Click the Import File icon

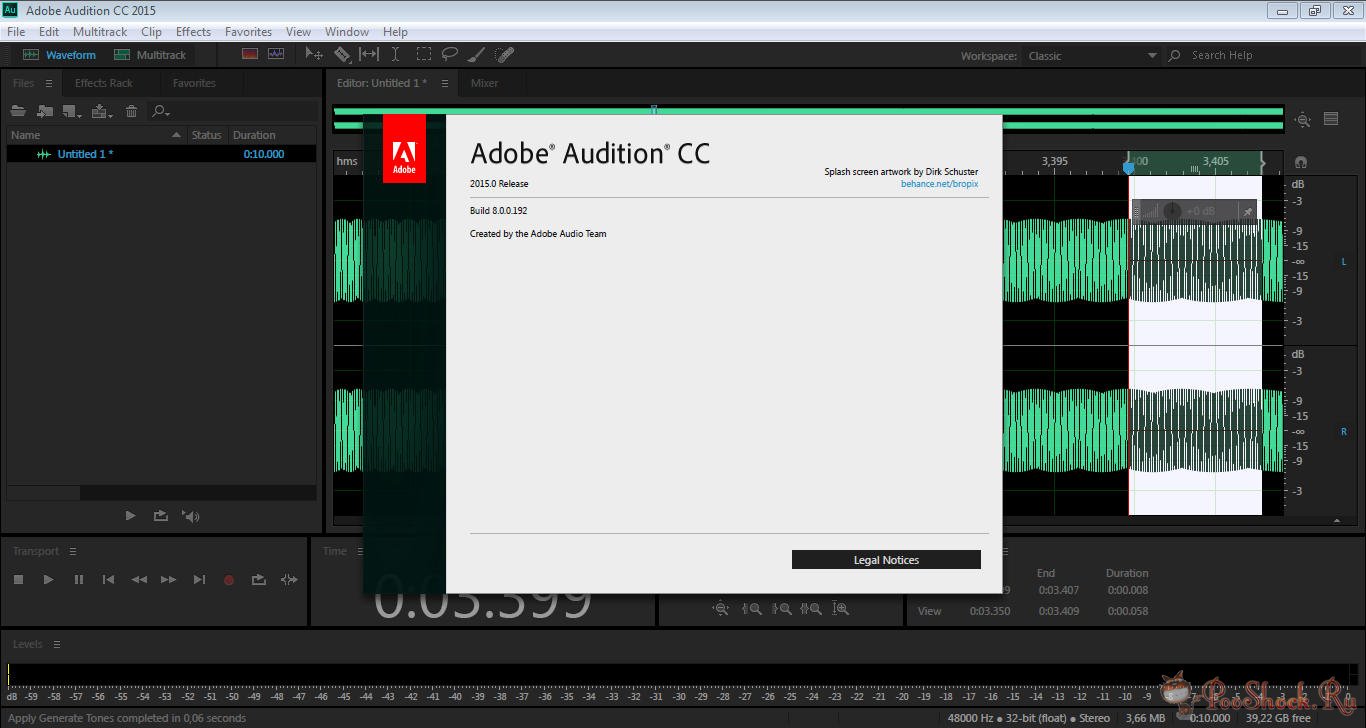[45, 111]
